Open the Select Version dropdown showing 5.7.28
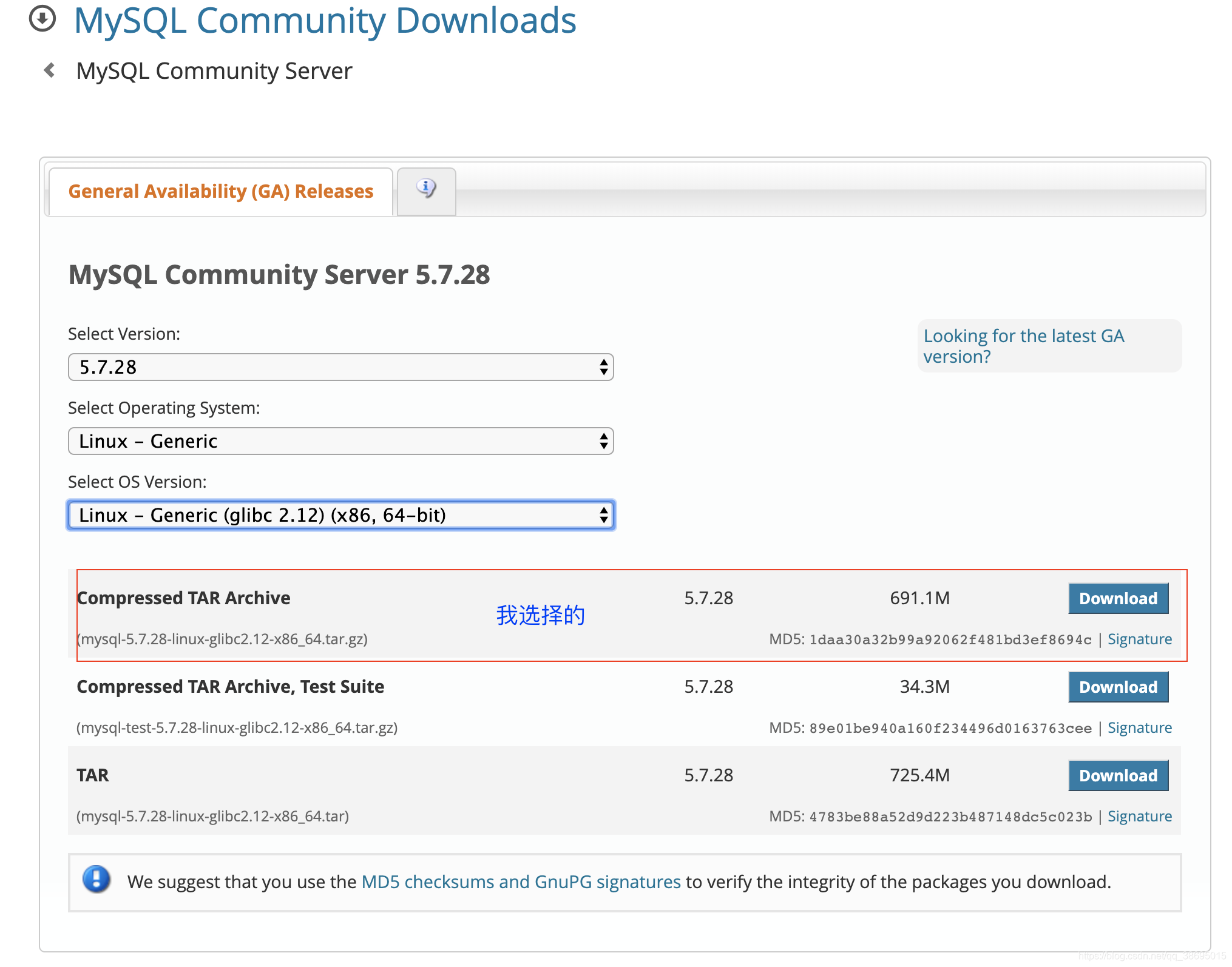This screenshot has width=1232, height=967. tap(341, 367)
